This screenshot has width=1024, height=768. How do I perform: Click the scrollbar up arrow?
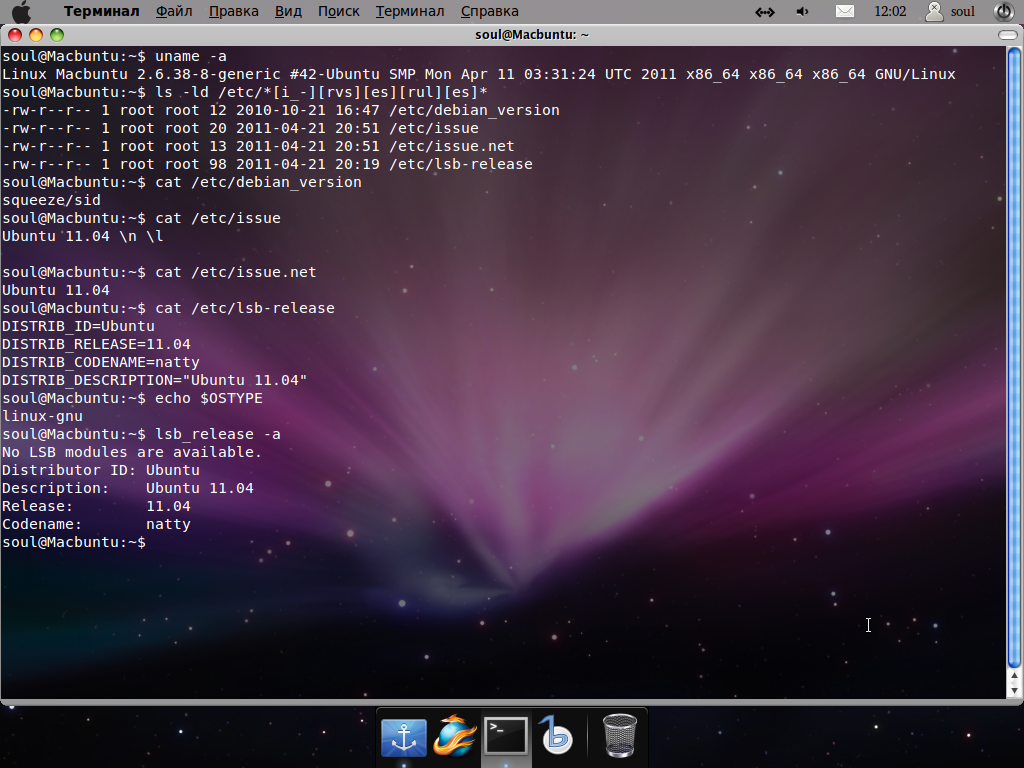[1014, 677]
